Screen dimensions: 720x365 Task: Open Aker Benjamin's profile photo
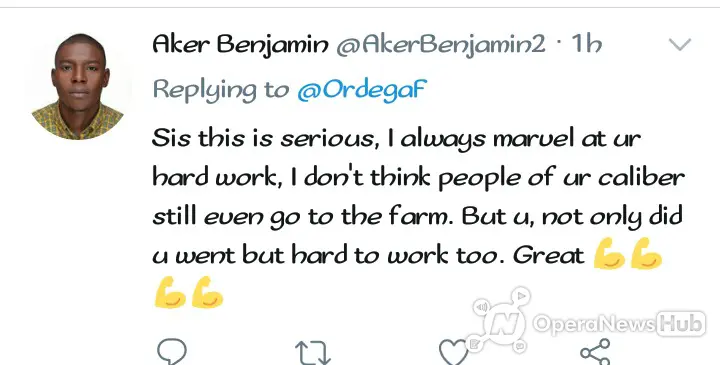(78, 86)
